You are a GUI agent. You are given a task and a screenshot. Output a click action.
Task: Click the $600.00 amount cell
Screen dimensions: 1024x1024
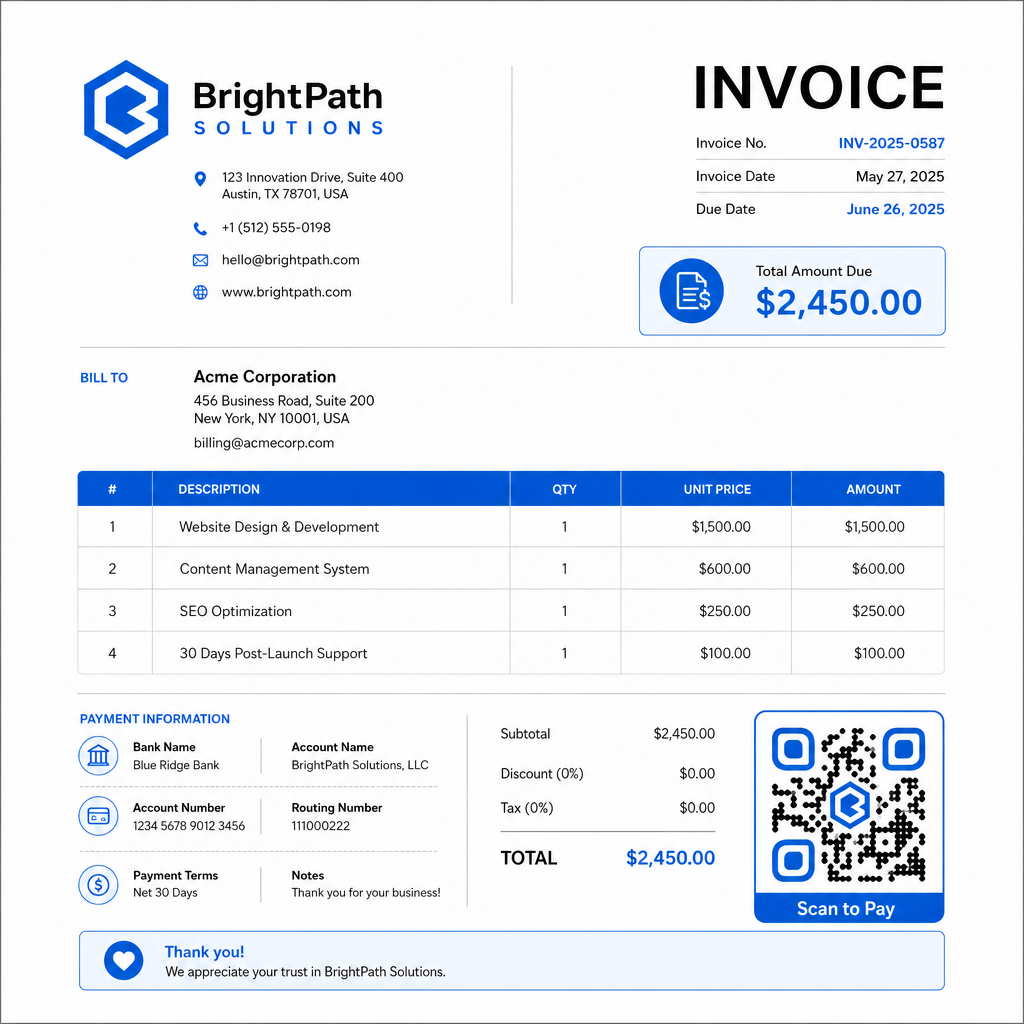coord(878,569)
